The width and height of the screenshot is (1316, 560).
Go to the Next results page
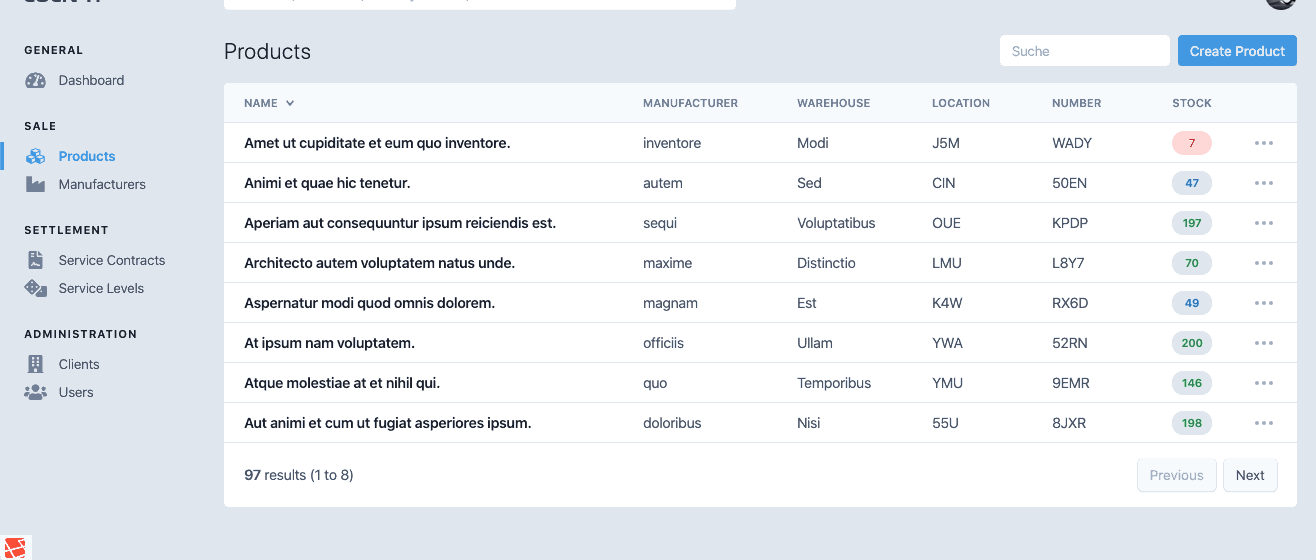click(1250, 475)
